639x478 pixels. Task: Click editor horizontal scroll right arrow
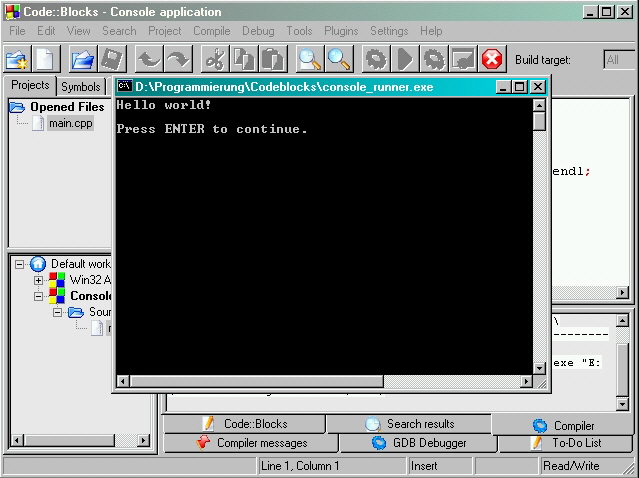622,292
